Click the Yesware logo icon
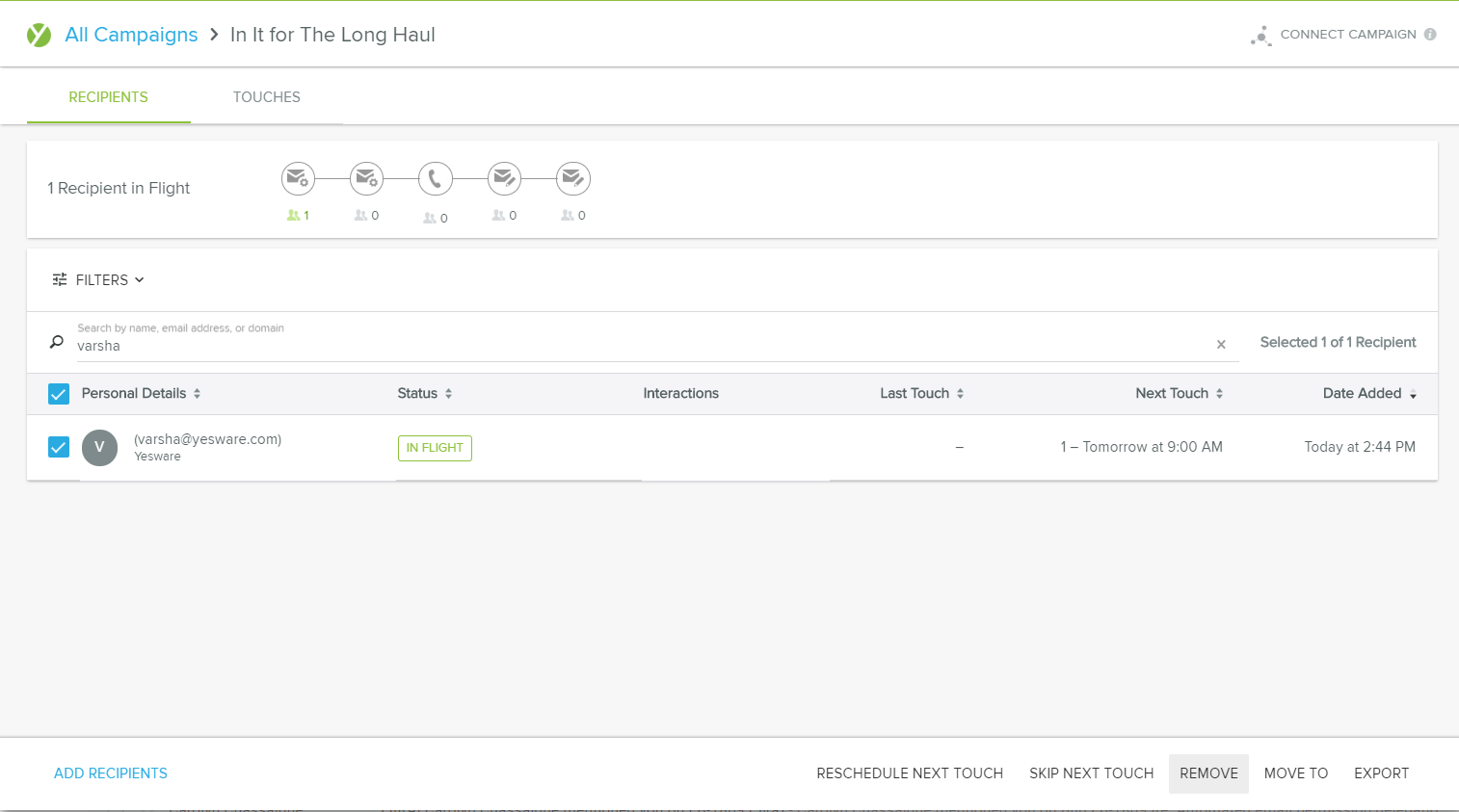Screen dimensions: 1459x812 (x=39, y=35)
